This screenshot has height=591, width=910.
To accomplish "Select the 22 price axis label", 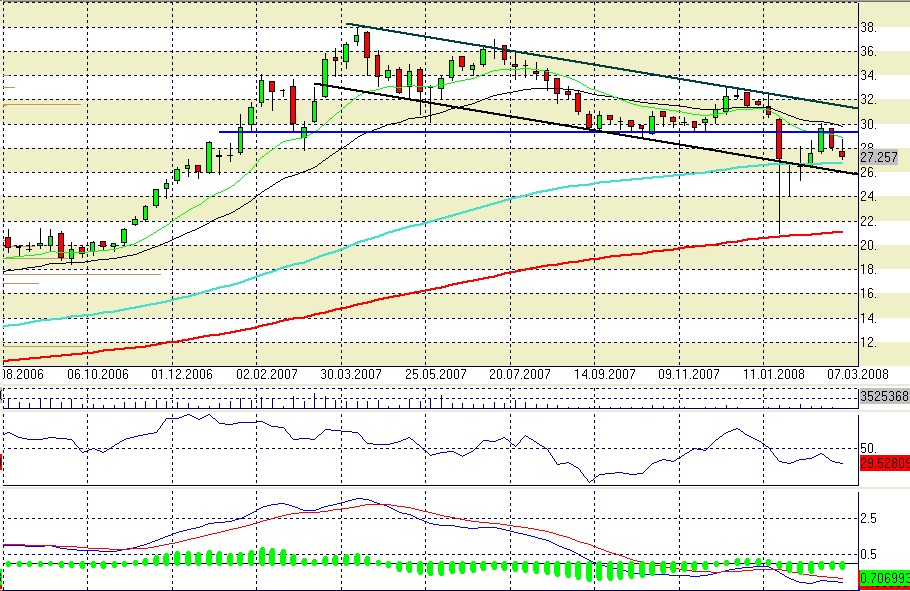I will point(868,221).
